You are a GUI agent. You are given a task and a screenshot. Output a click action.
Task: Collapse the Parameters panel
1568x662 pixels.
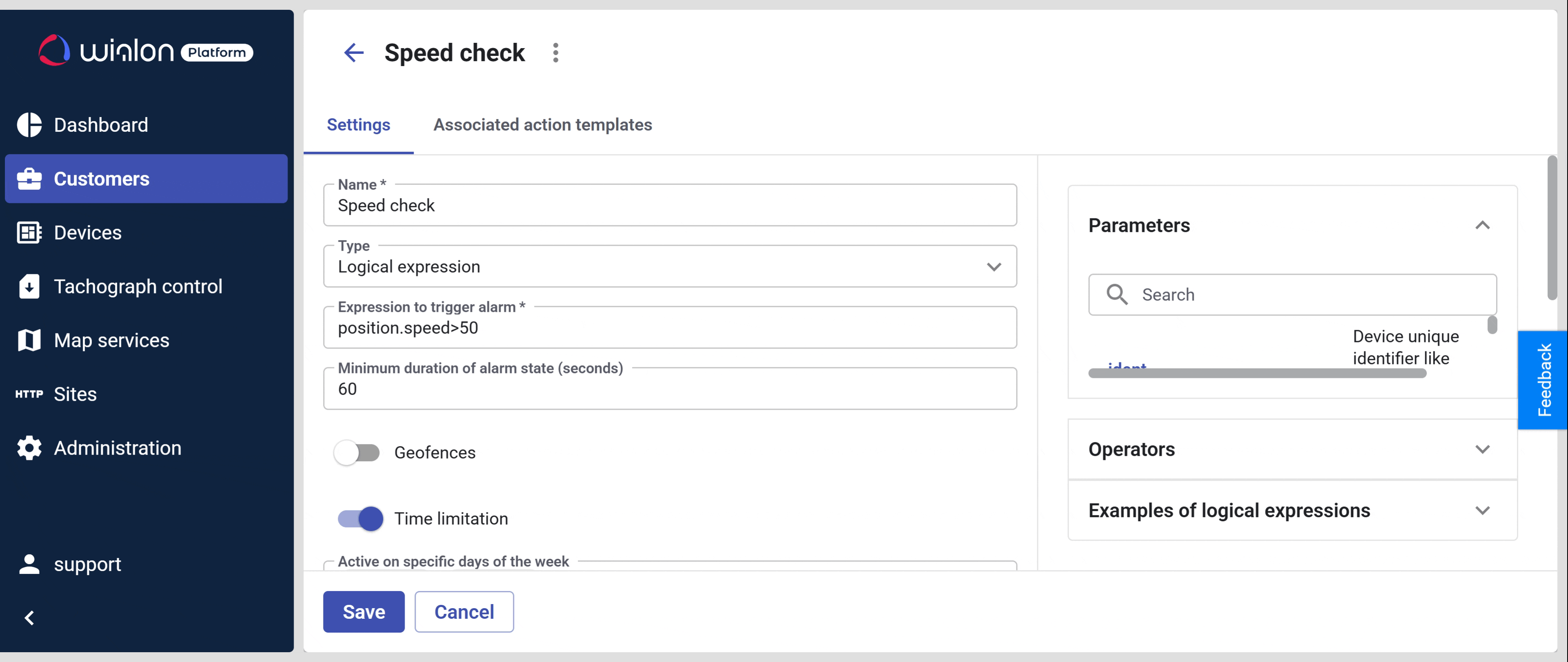(1483, 225)
